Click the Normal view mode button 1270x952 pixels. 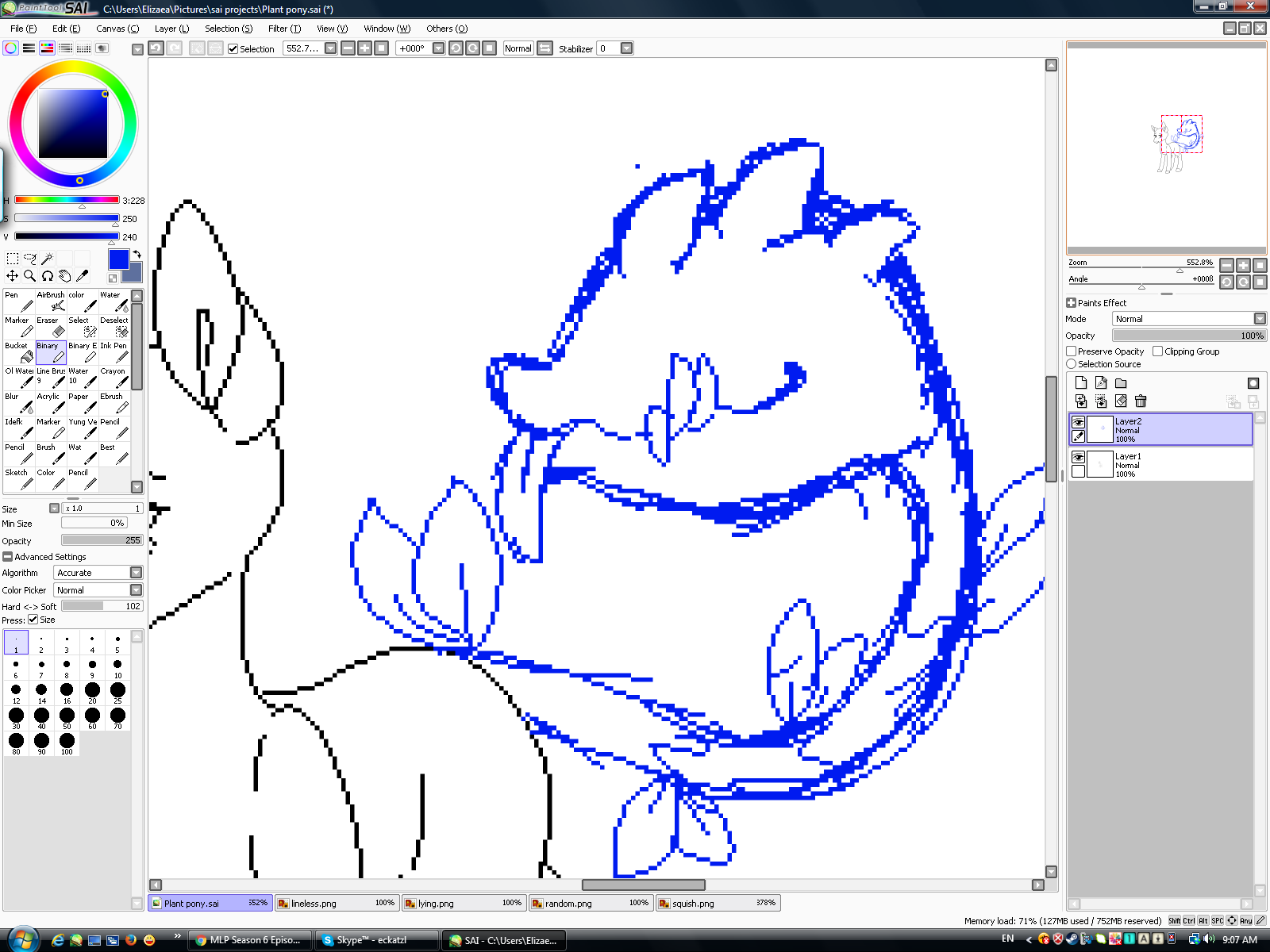pos(518,48)
